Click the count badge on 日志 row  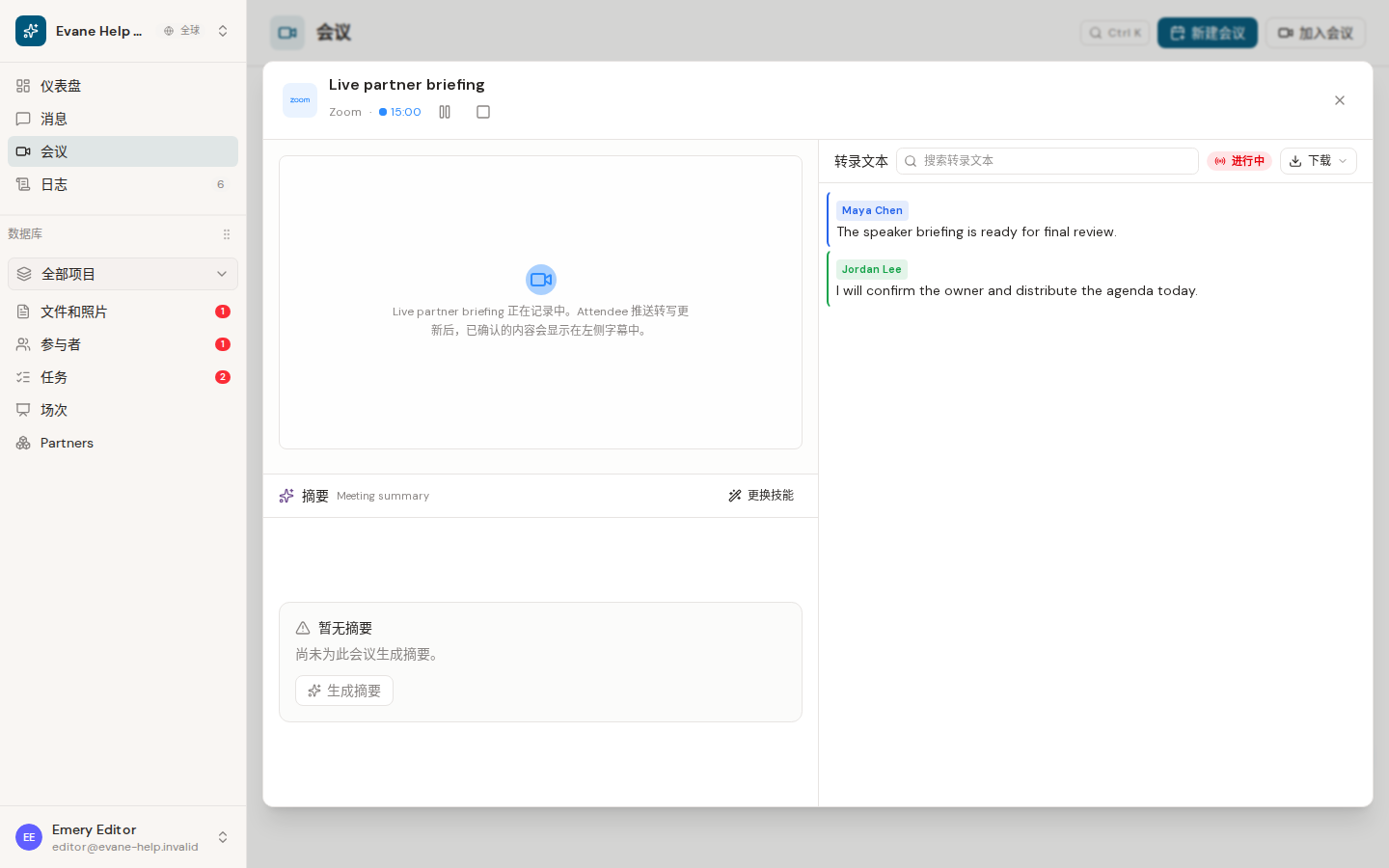(x=221, y=184)
